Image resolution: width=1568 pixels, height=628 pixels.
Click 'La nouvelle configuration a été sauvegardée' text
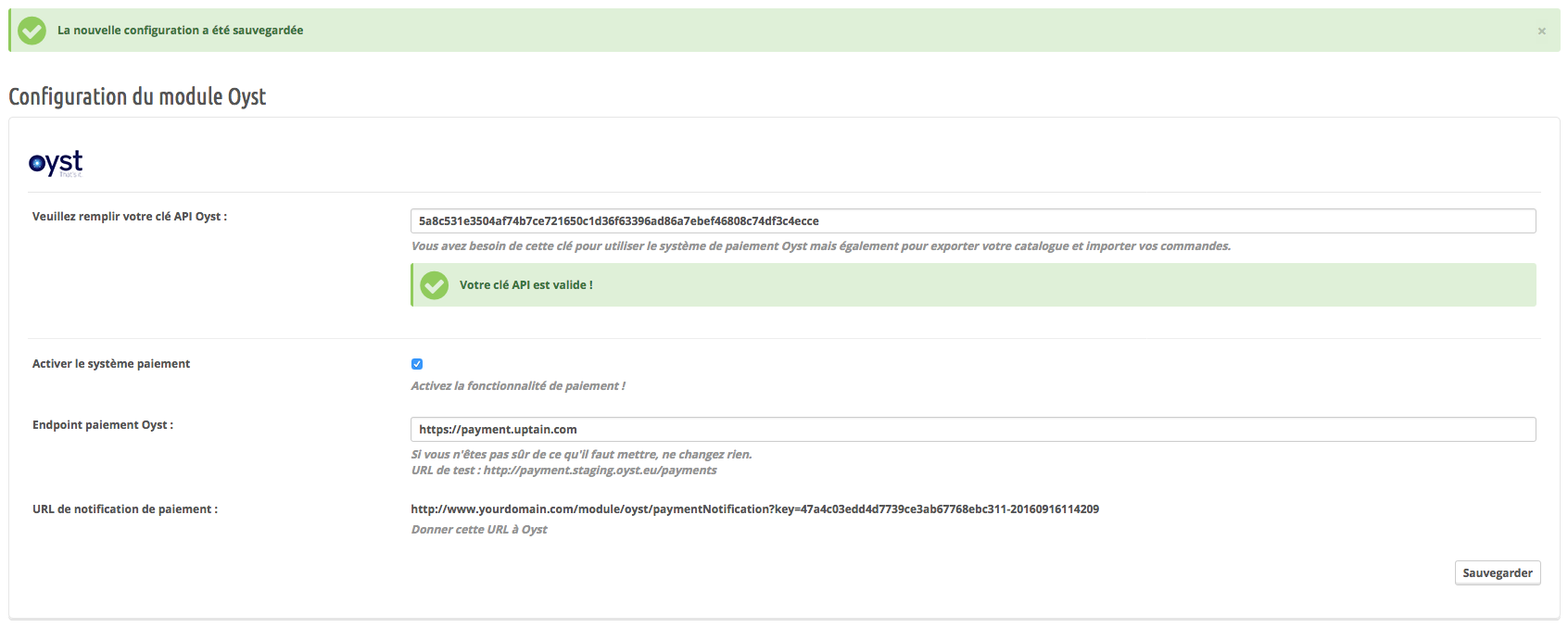(181, 30)
